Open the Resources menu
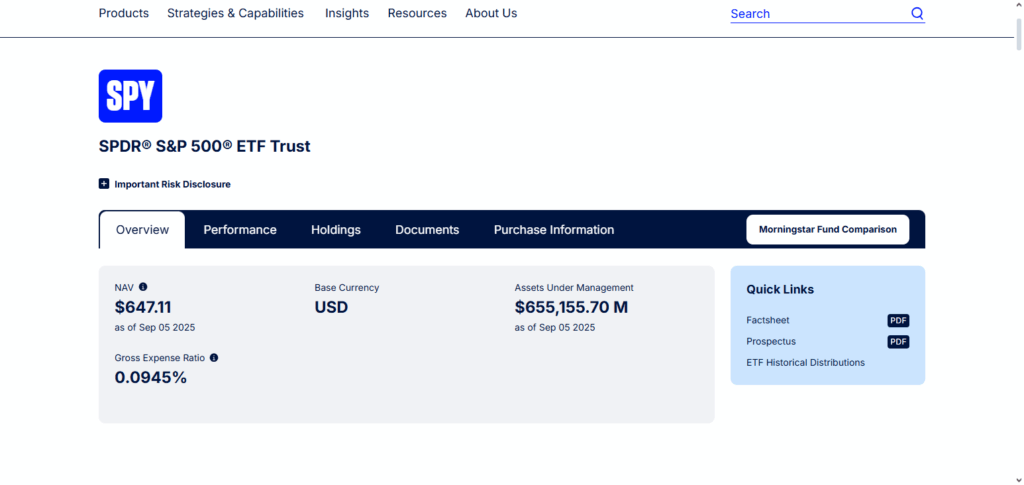Viewport: 1024px width, 485px height. pyautogui.click(x=417, y=13)
